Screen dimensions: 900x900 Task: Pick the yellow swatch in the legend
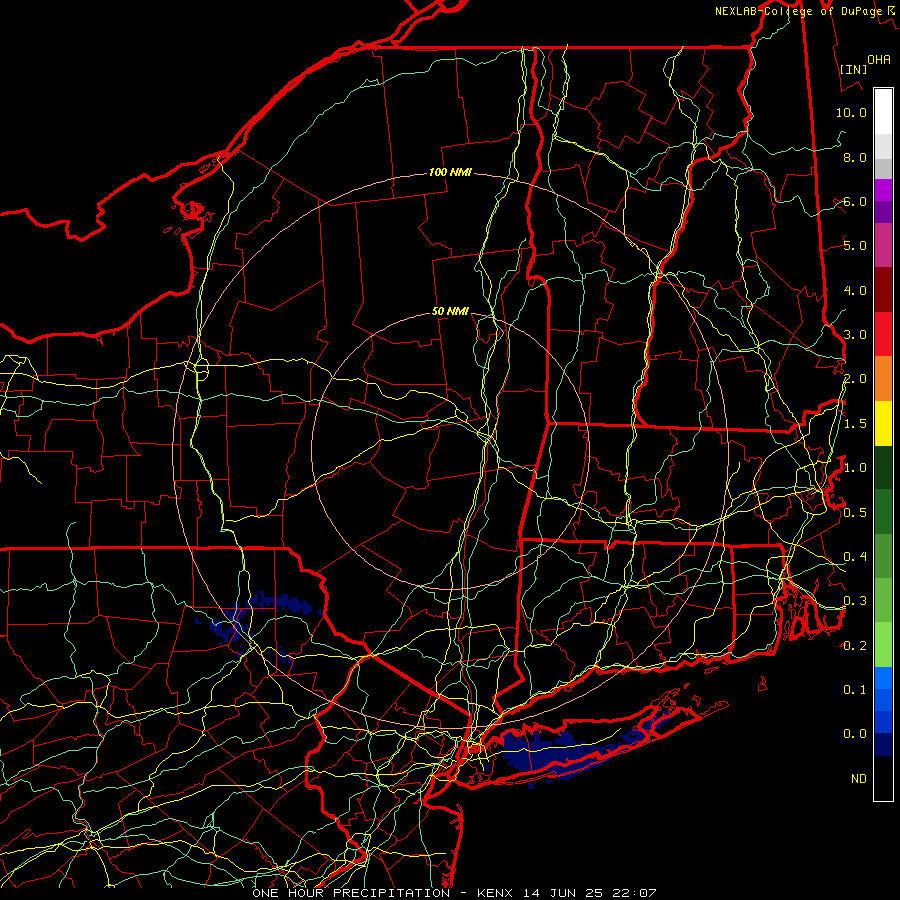point(883,423)
